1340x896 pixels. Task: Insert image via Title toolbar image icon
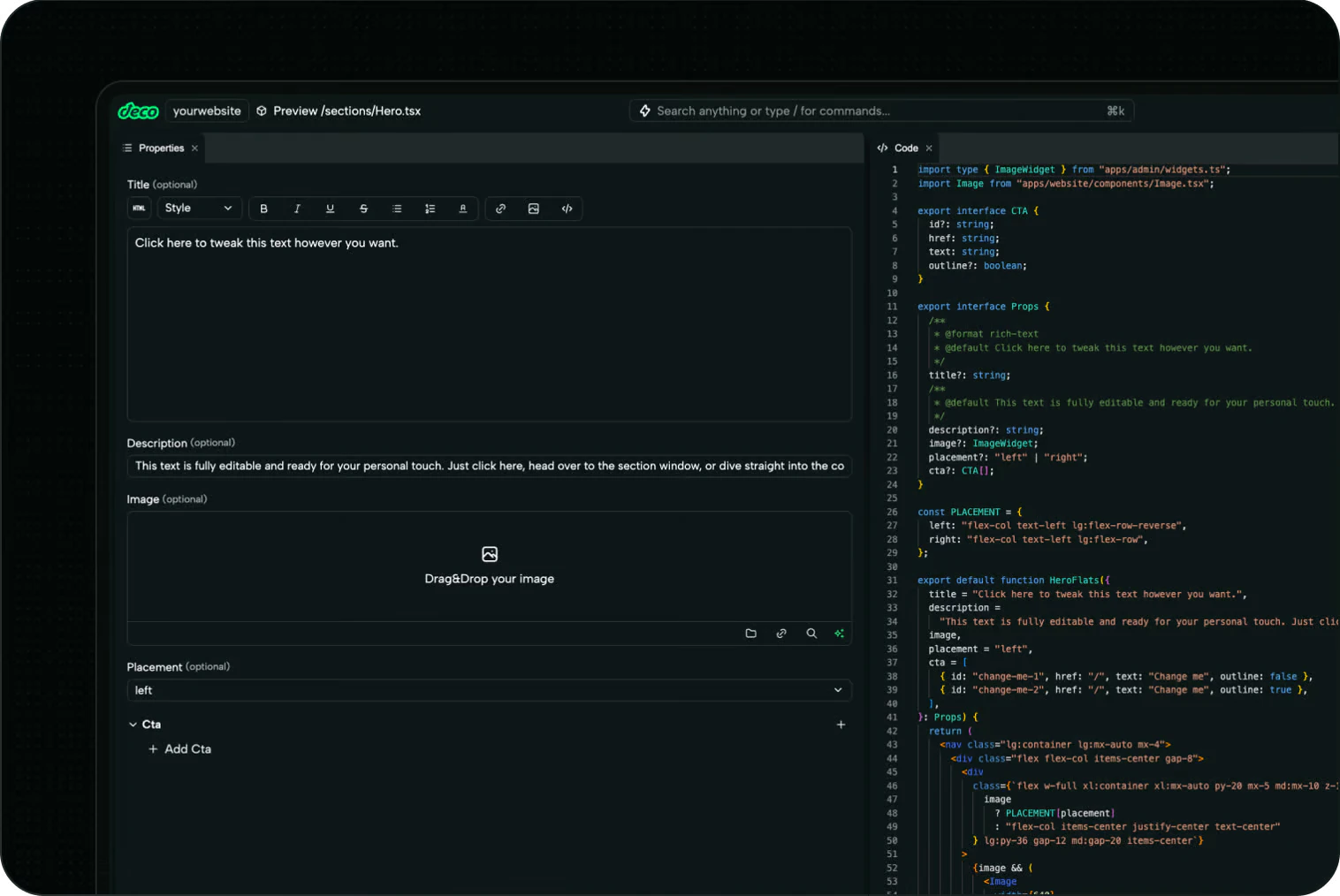(534, 209)
